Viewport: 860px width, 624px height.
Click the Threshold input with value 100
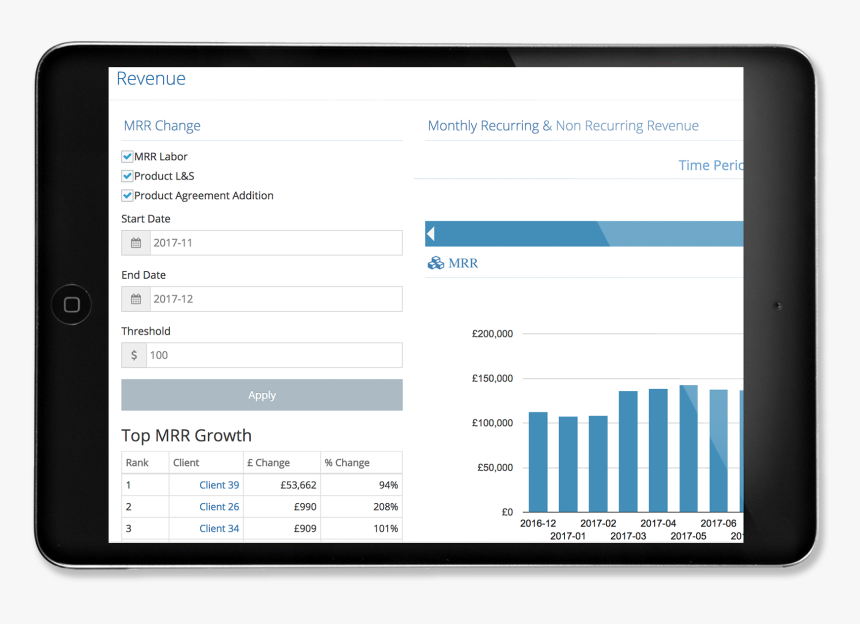[x=274, y=355]
